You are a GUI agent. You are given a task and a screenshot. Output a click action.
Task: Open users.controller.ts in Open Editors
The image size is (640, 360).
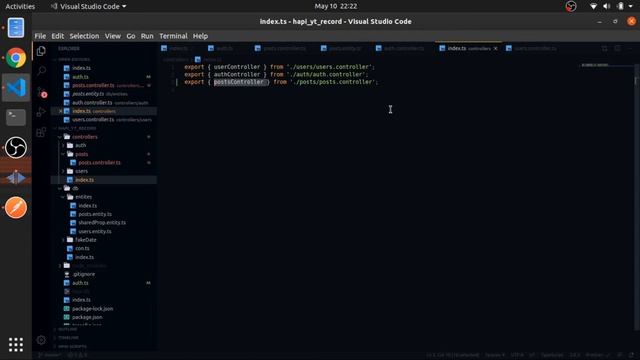93,120
